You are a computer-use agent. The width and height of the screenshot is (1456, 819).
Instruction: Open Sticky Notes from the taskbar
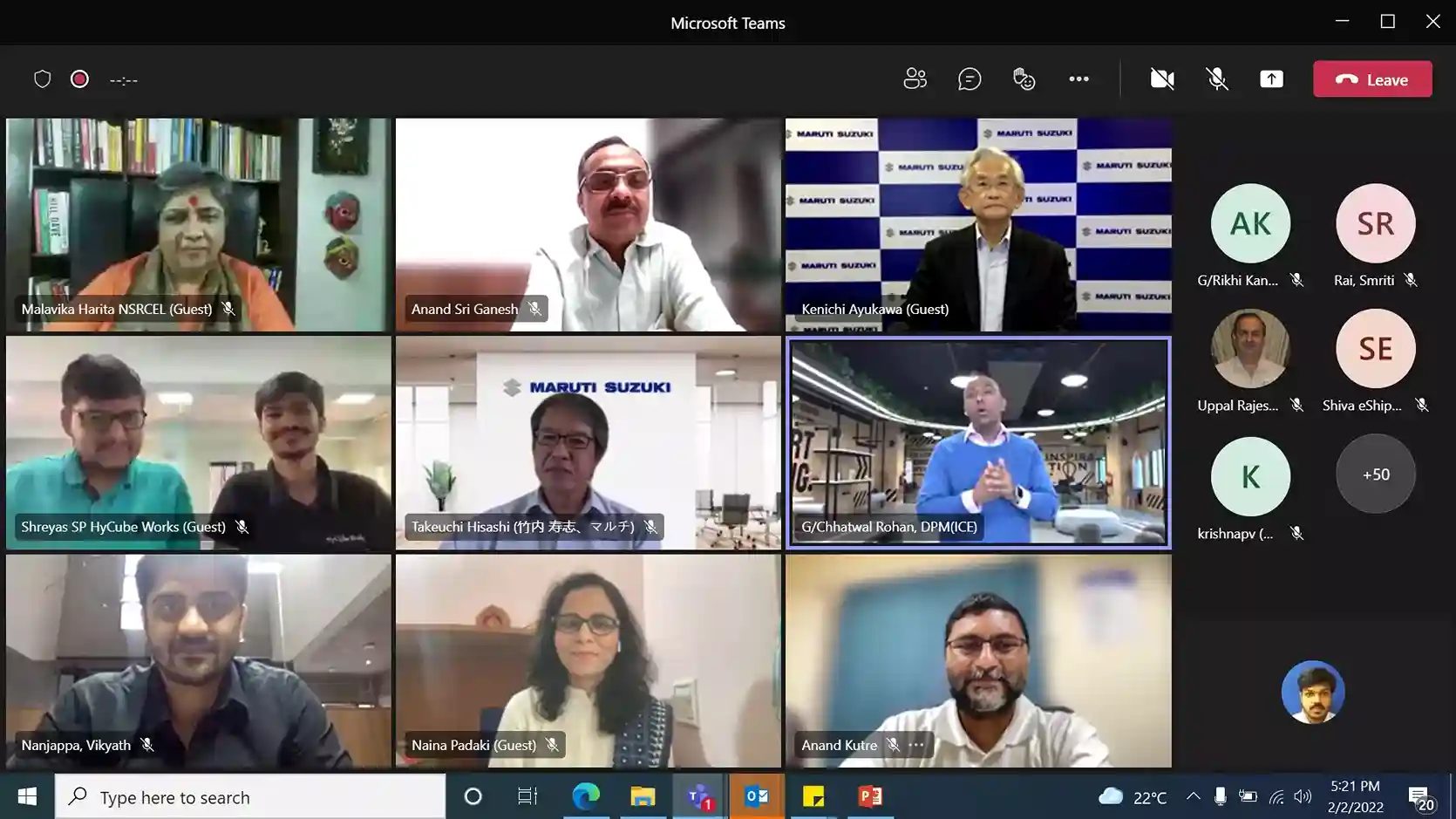click(813, 796)
